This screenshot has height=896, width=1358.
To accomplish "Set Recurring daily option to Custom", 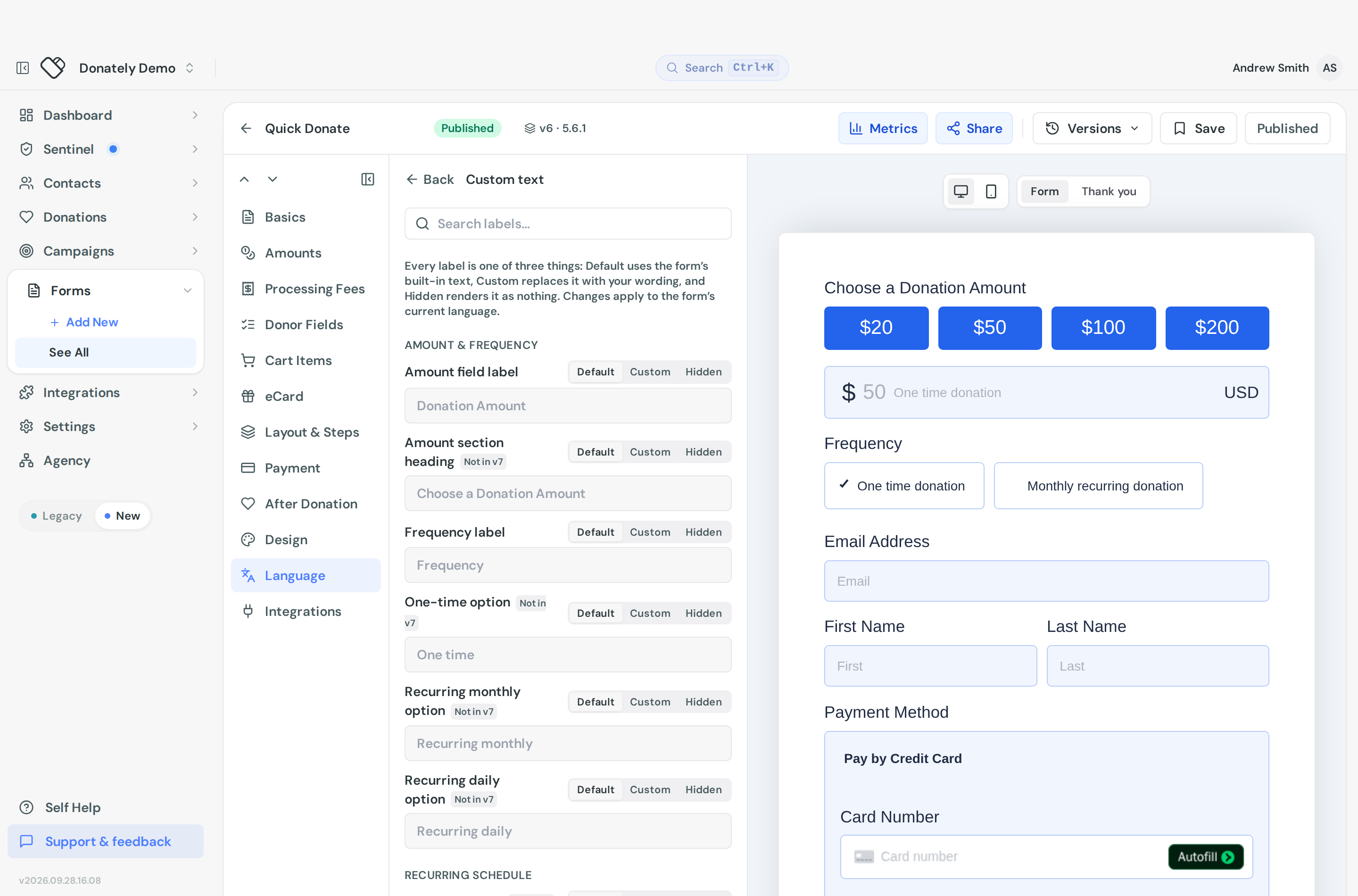I will click(x=650, y=790).
